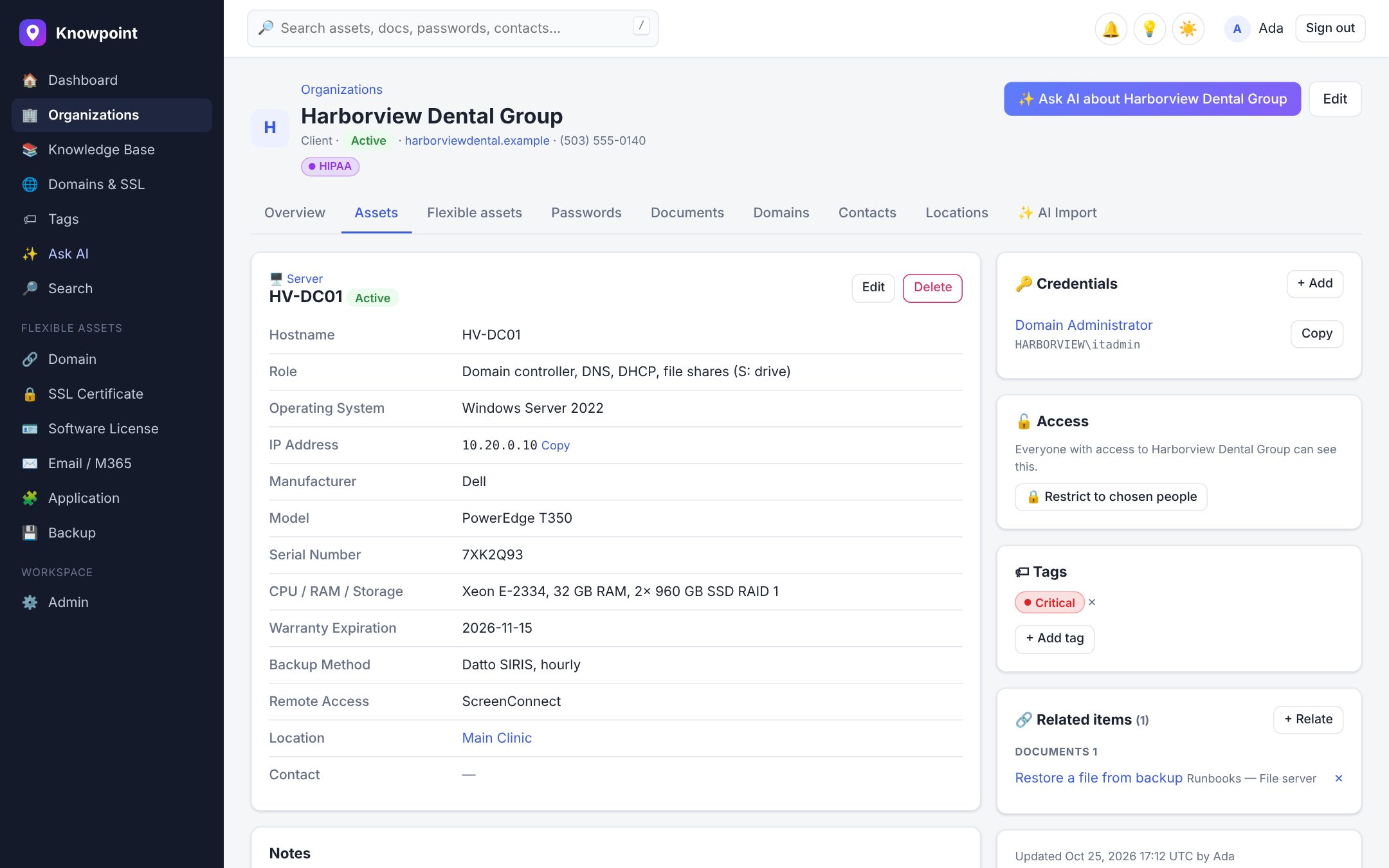The width and height of the screenshot is (1389, 868).
Task: Click Restrict to chosen people
Action: pos(1111,497)
